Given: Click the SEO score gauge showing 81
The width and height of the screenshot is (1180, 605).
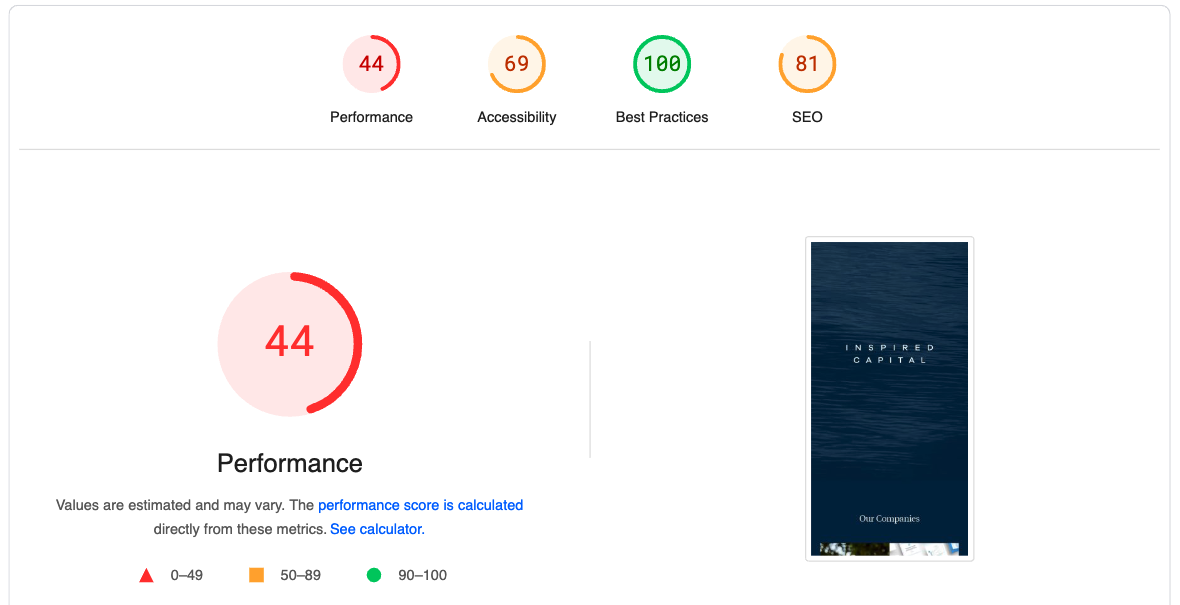Looking at the screenshot, I should (x=807, y=64).
